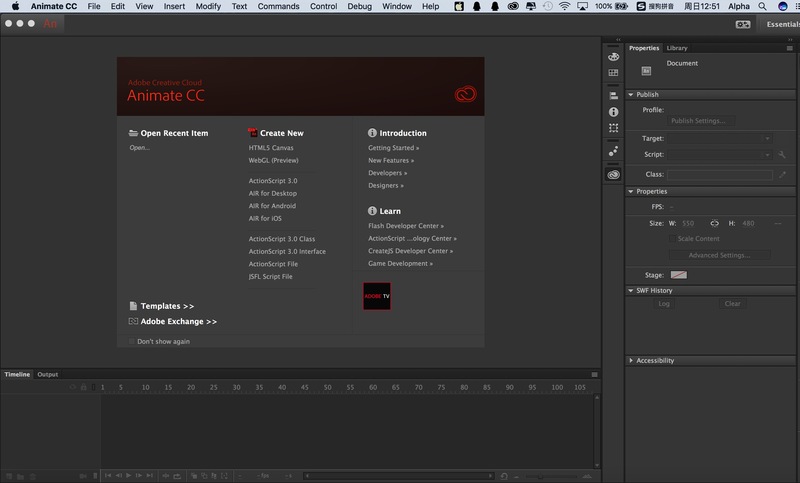Screen dimensions: 800x483
Task: Click the Edit class definition pencil icon
Action: [782, 174]
